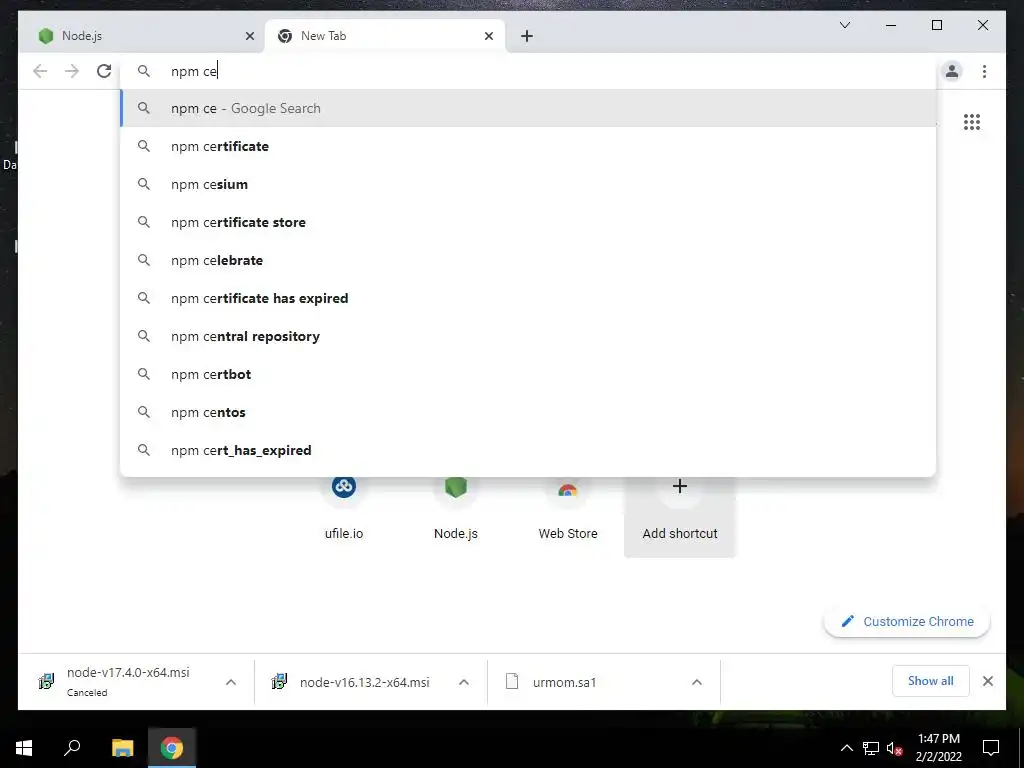Viewport: 1024px width, 768px height.
Task: Minimize the Chrome window
Action: pyautogui.click(x=891, y=25)
